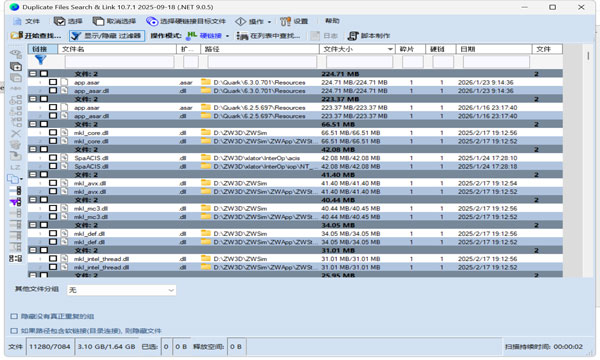
Task: Click the X delete icon in left sidebar
Action: (x=16, y=134)
